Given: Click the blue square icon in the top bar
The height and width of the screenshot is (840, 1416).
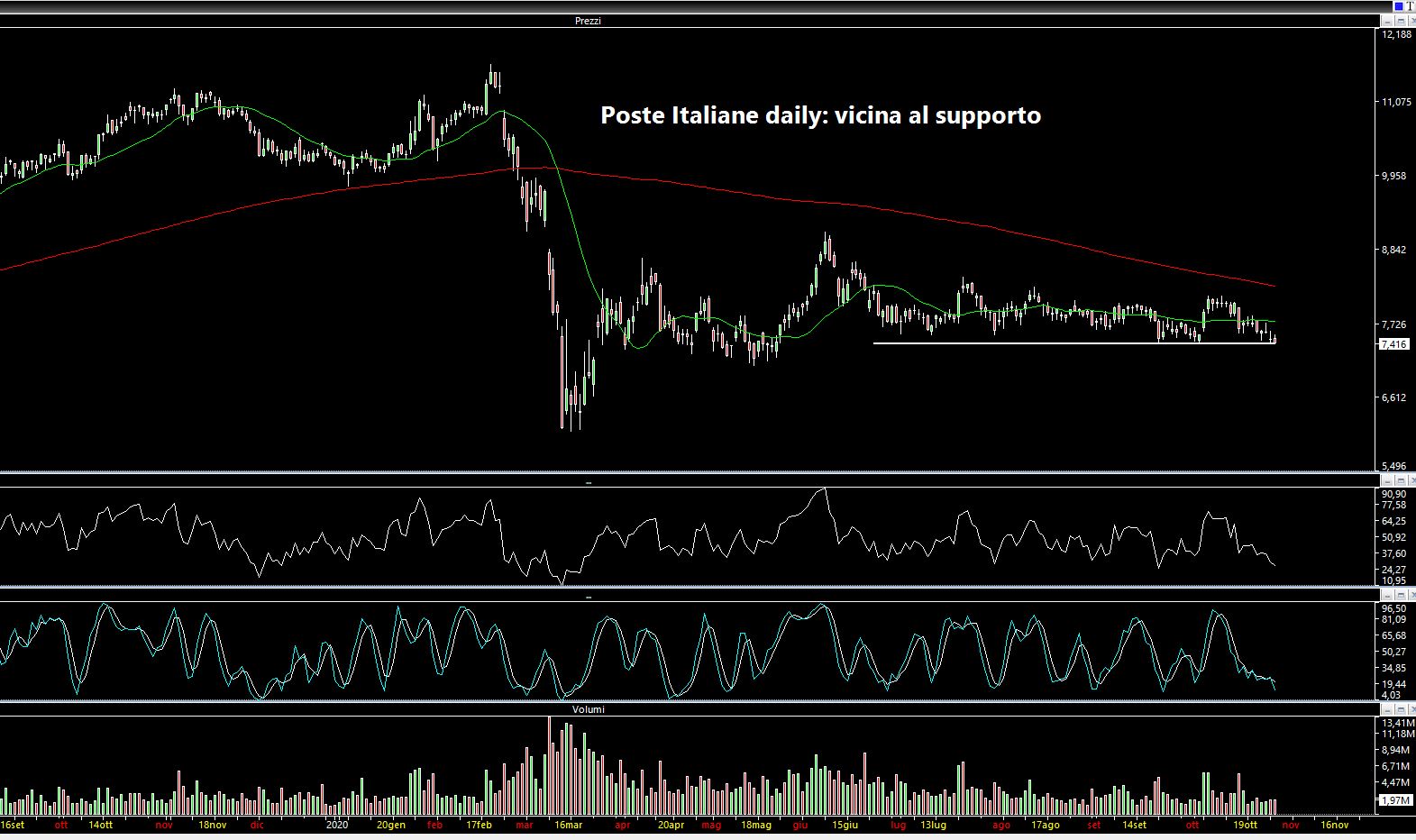Looking at the screenshot, I should point(1399,6).
